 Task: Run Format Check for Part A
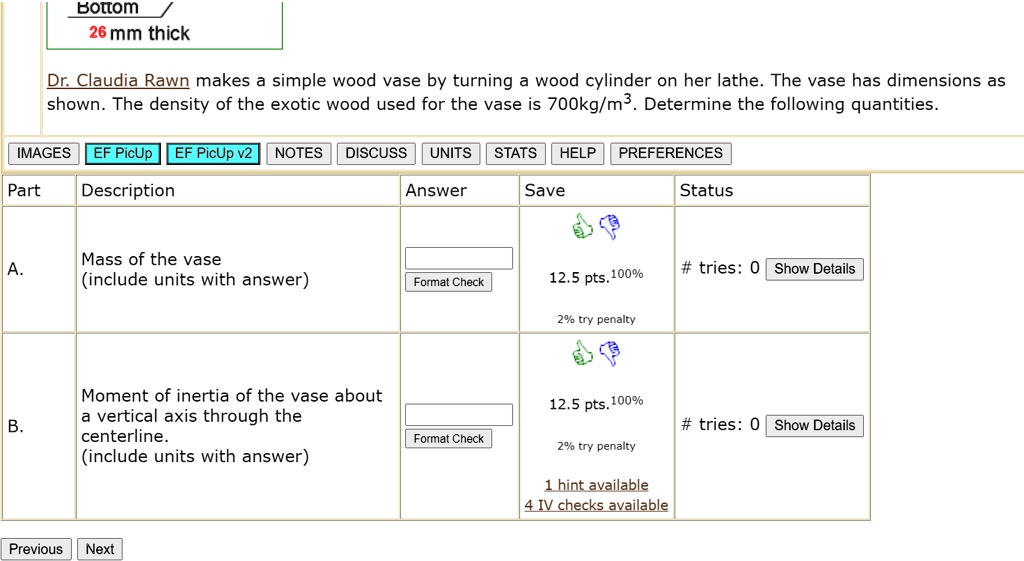pyautogui.click(x=449, y=282)
